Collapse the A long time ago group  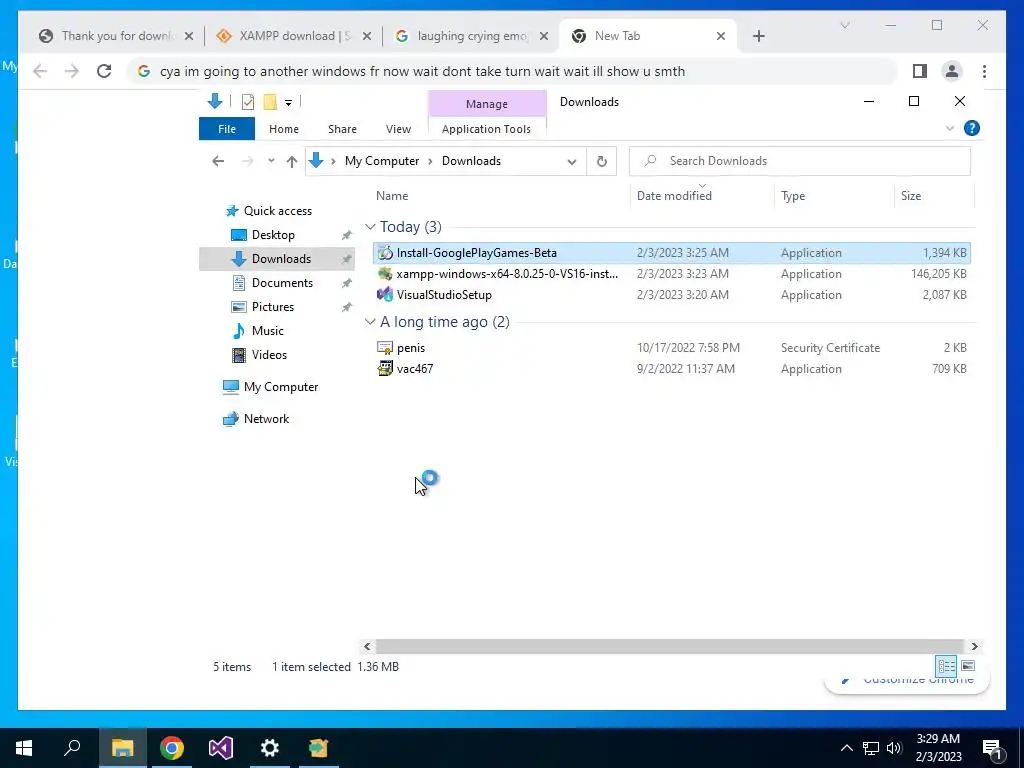pos(370,322)
